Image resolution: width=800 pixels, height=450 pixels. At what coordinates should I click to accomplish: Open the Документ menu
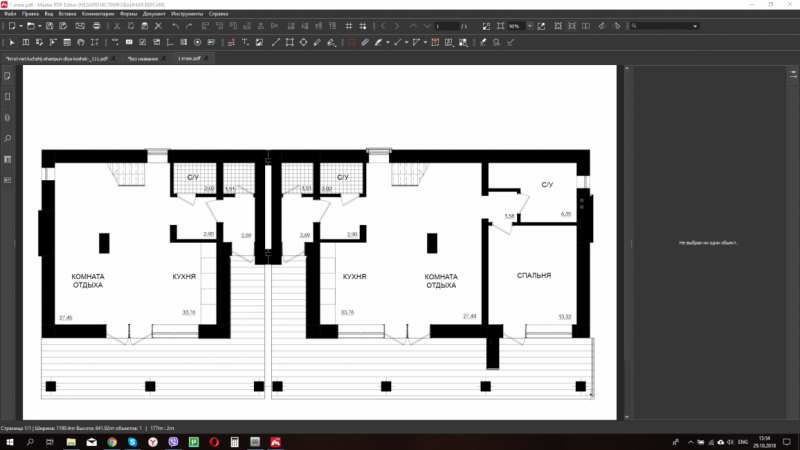(154, 14)
